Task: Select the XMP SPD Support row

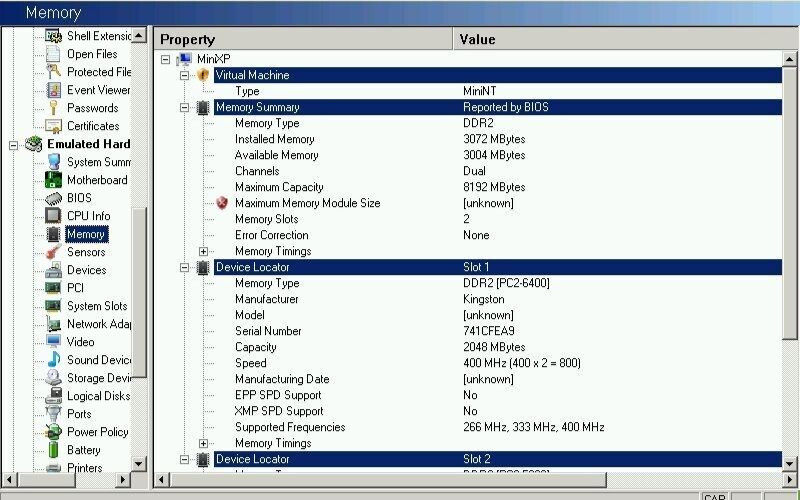Action: pos(497,411)
